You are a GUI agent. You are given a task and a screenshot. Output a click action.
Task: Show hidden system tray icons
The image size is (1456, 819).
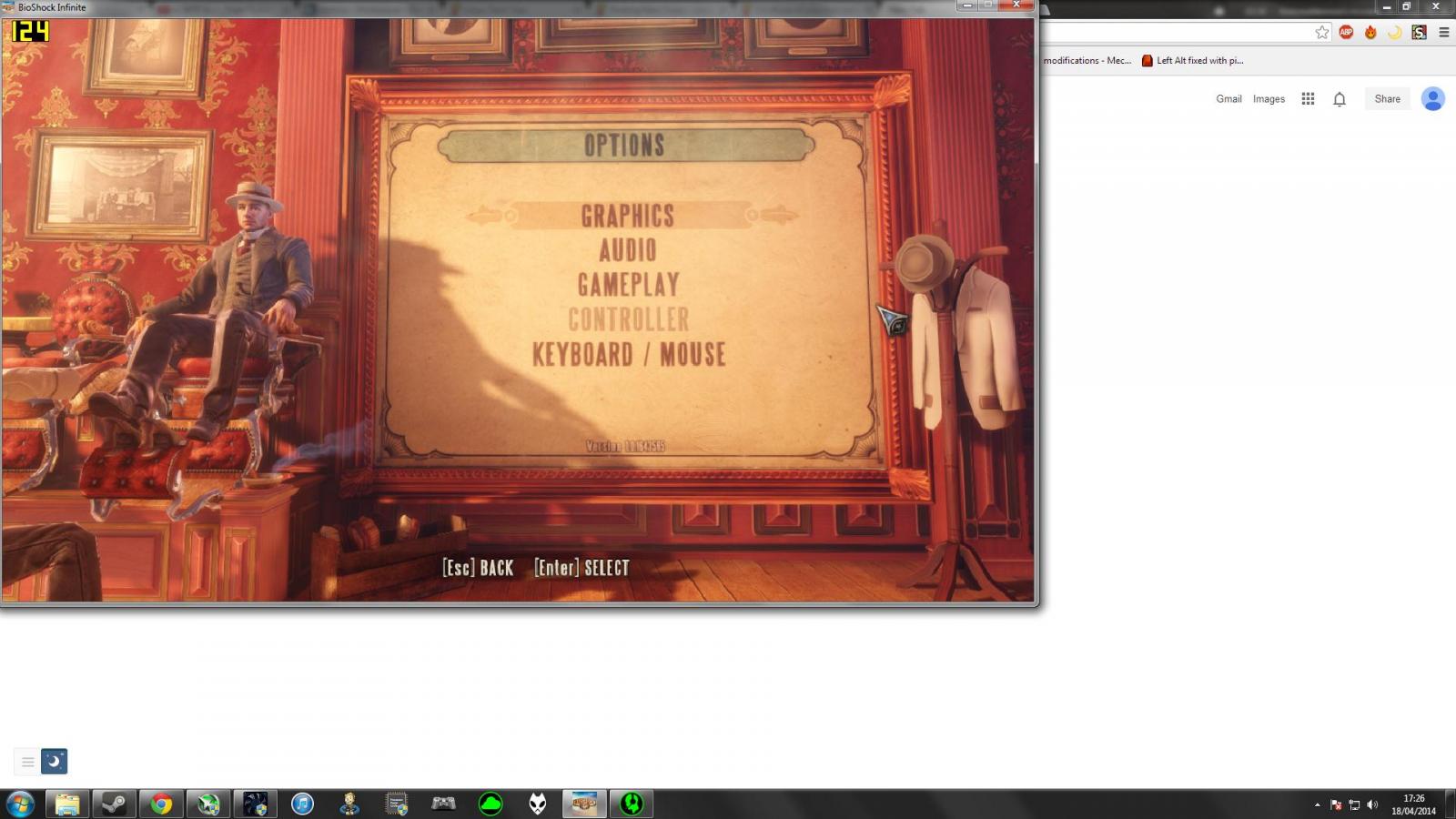[x=1317, y=804]
